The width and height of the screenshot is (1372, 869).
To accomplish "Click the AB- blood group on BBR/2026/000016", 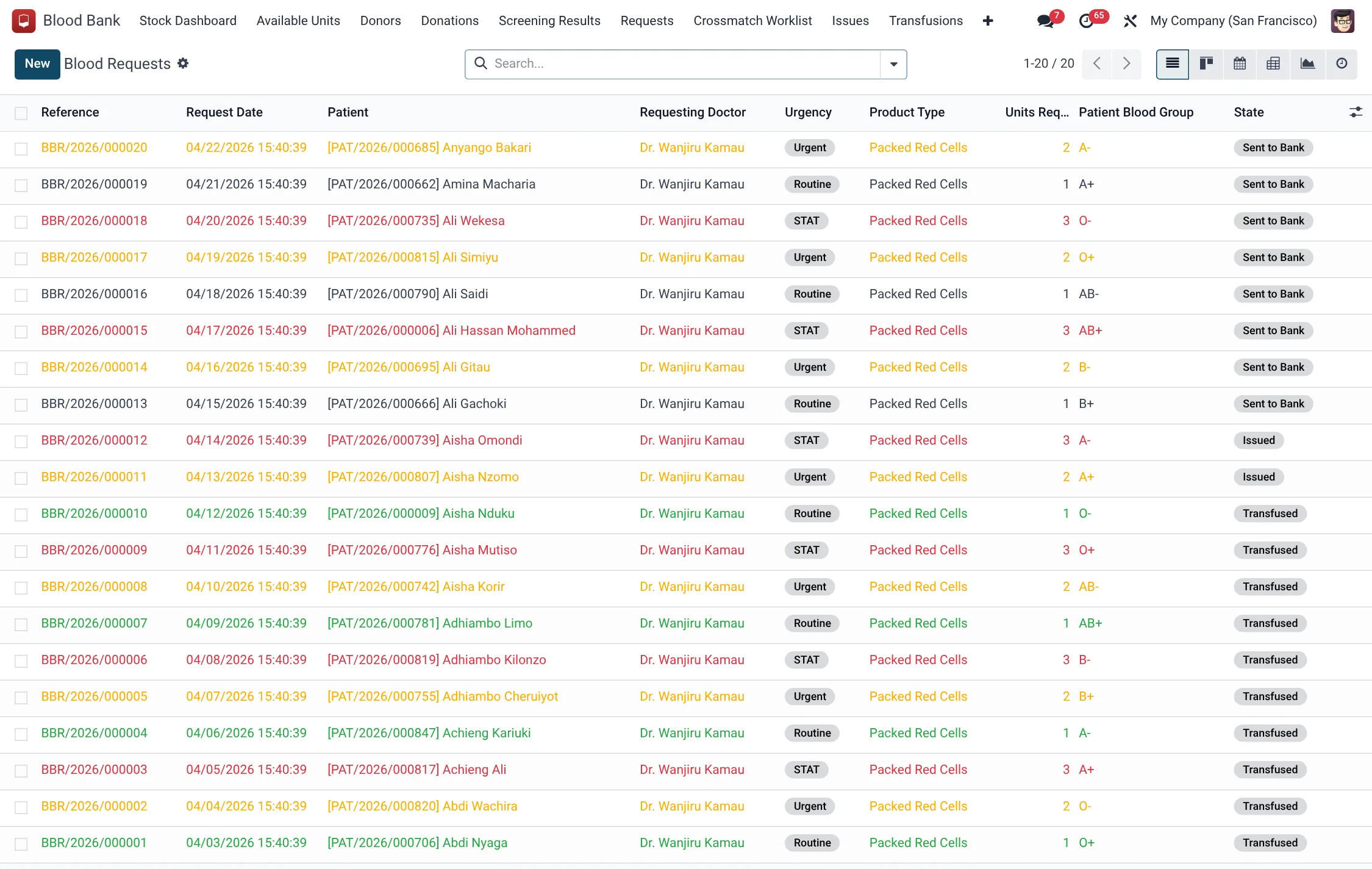I will (1088, 294).
